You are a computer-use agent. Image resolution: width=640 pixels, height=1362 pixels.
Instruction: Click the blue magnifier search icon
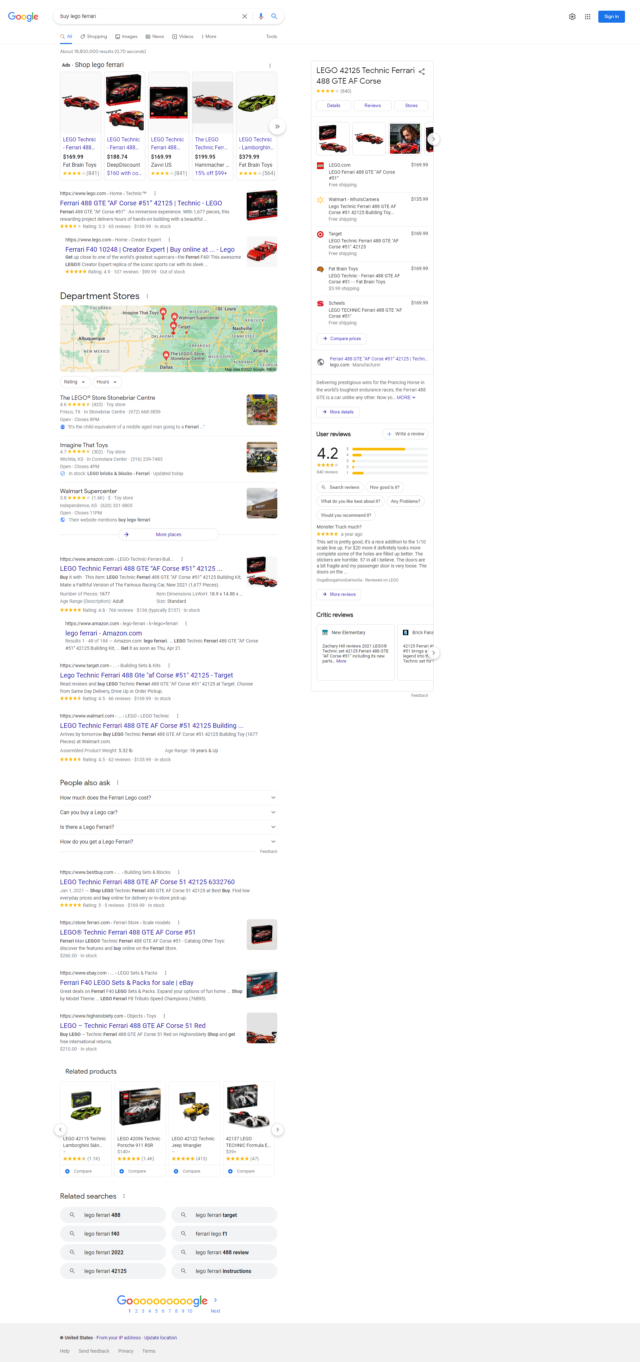tap(275, 16)
